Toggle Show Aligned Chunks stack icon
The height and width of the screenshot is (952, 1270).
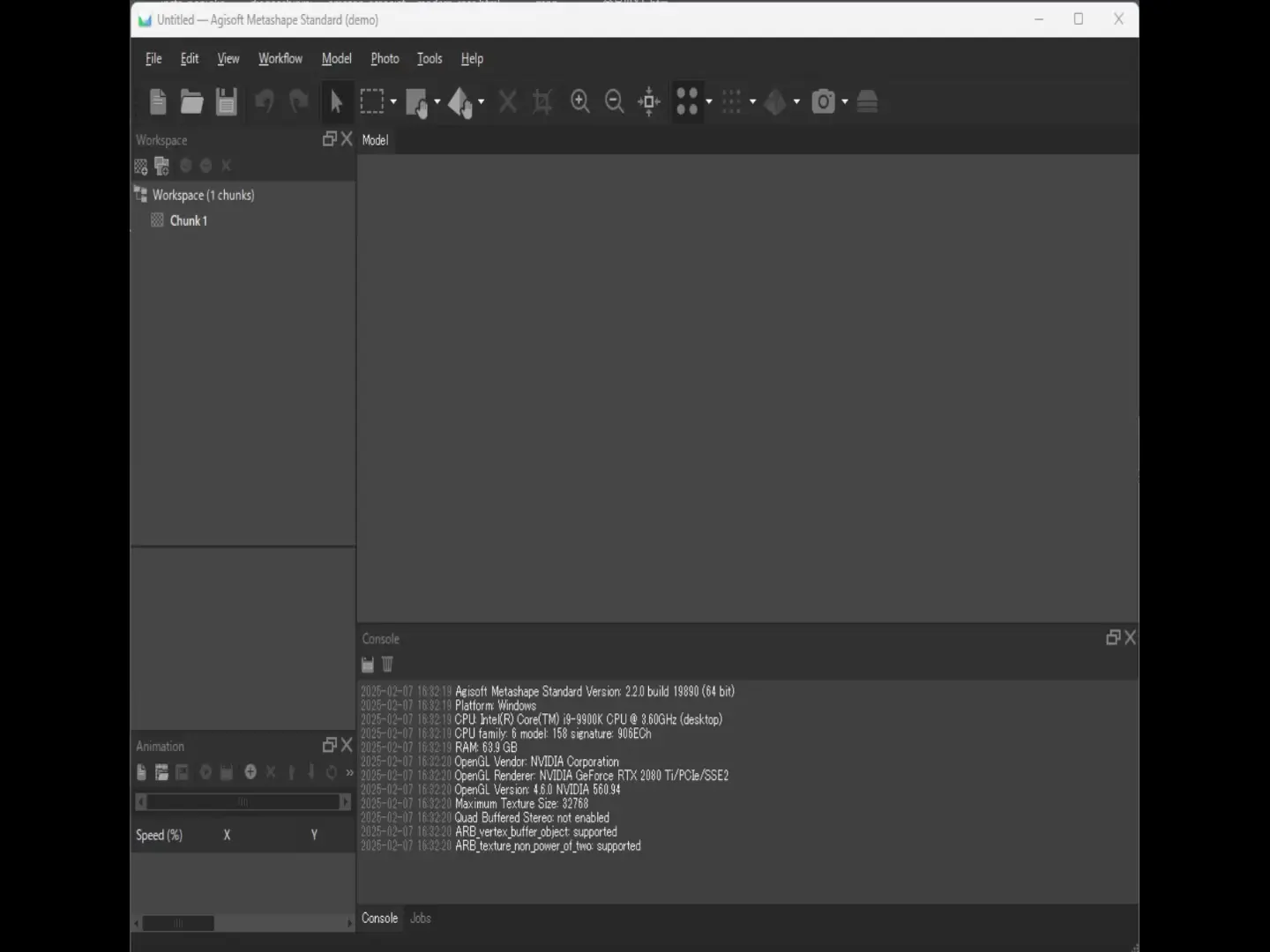pyautogui.click(x=867, y=101)
